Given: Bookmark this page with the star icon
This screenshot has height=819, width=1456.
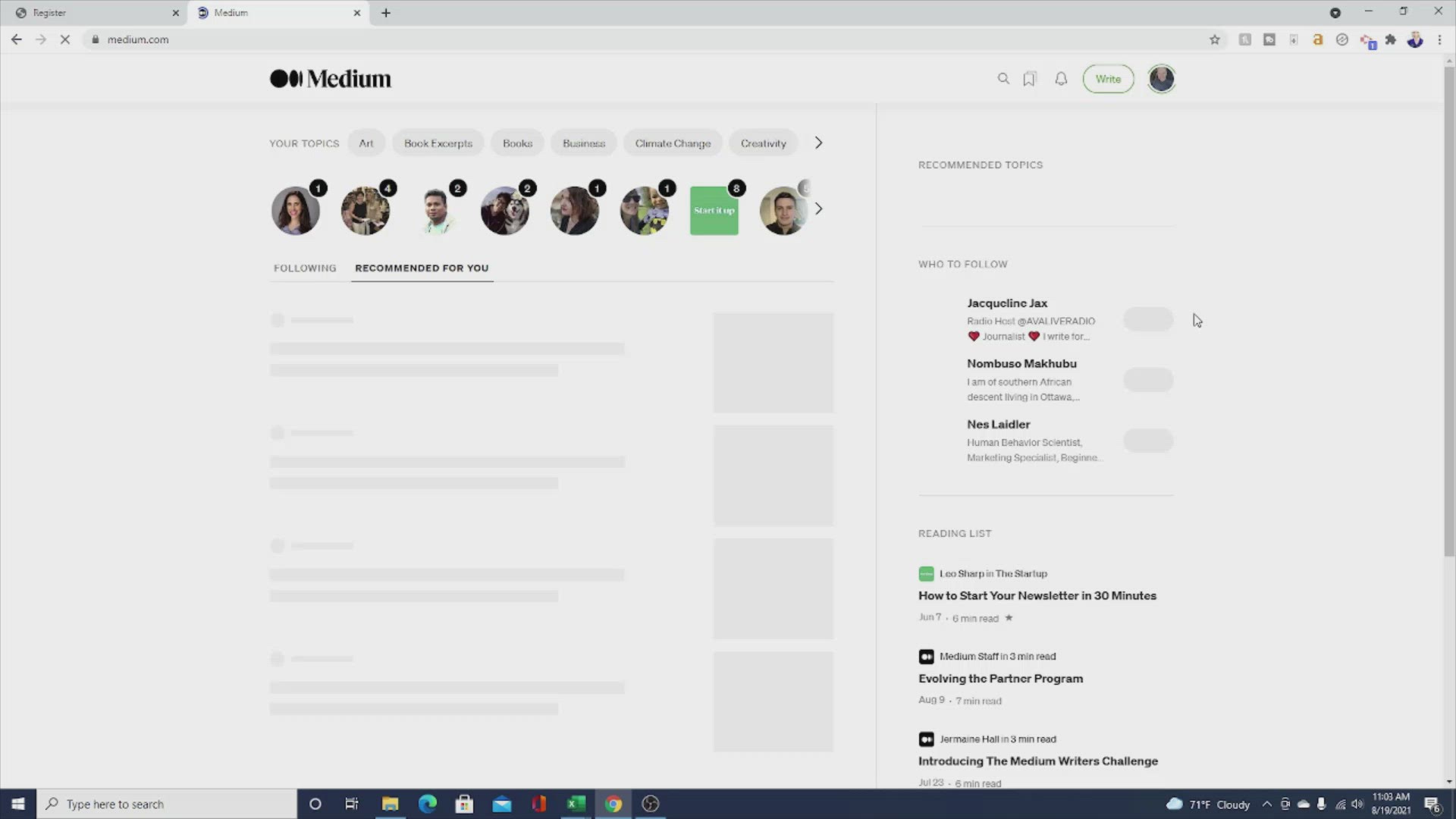Looking at the screenshot, I should (x=1215, y=39).
